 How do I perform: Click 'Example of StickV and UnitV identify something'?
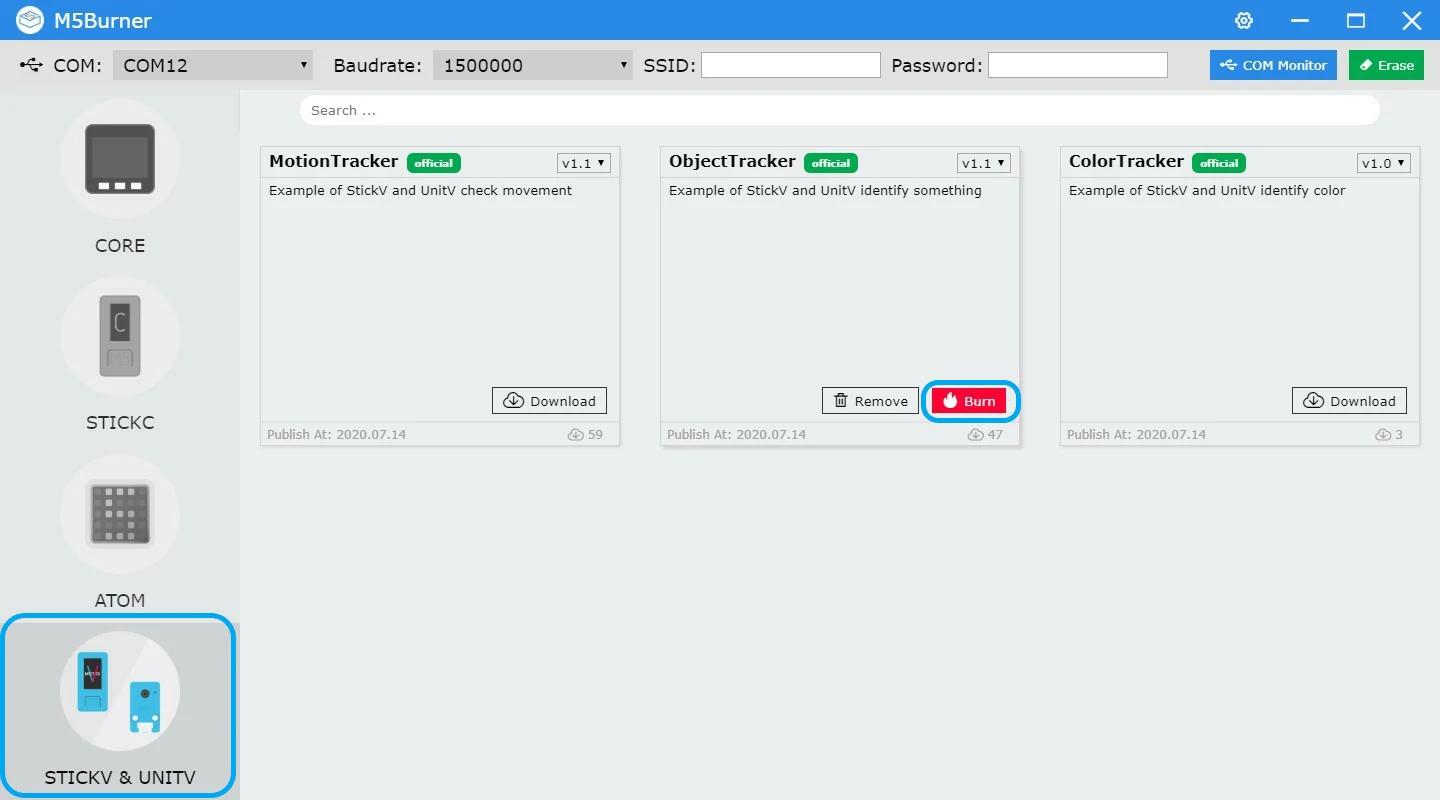pyautogui.click(x=825, y=191)
